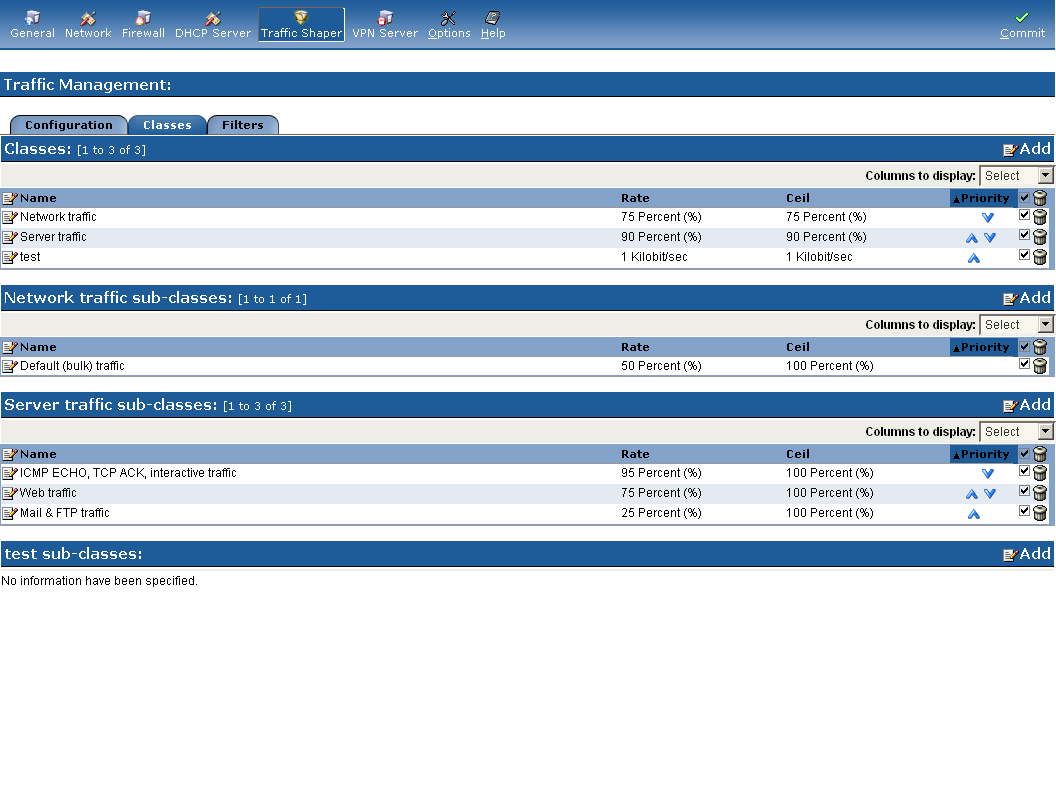The image size is (1056, 798).
Task: Edit the Web traffic sub-class icon
Action: (9, 494)
